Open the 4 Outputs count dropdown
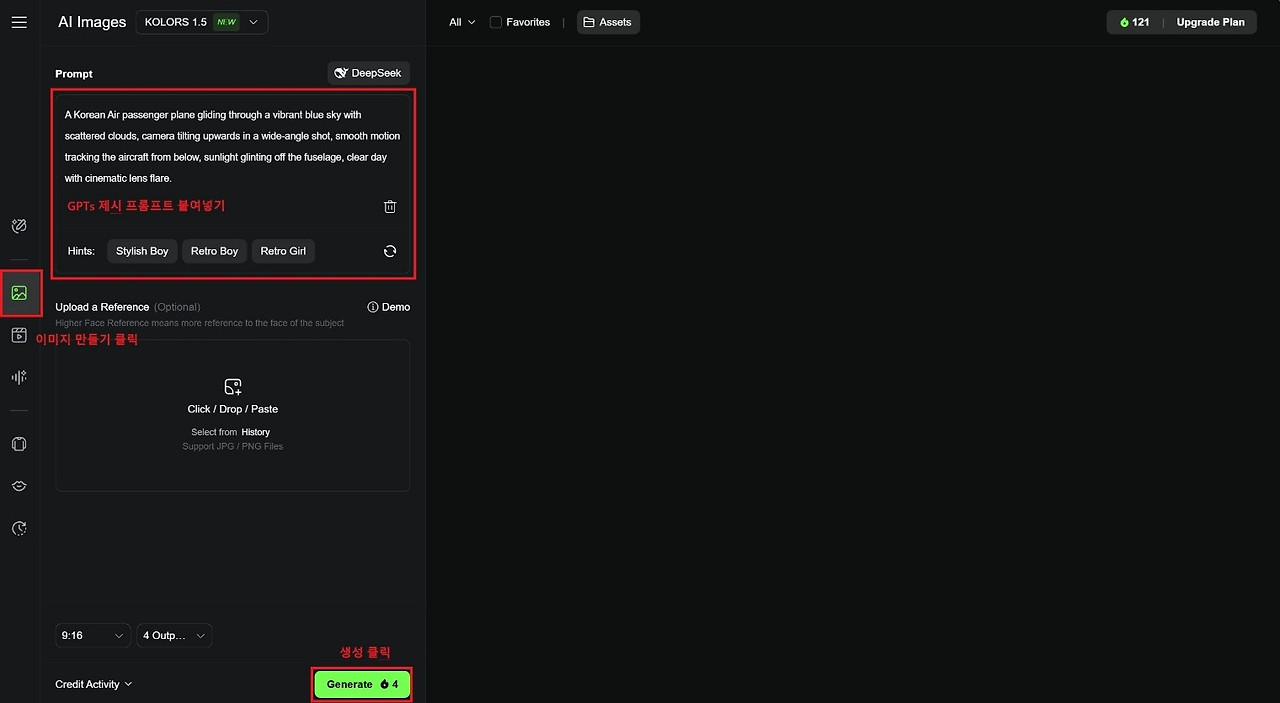1280x703 pixels. [x=175, y=635]
